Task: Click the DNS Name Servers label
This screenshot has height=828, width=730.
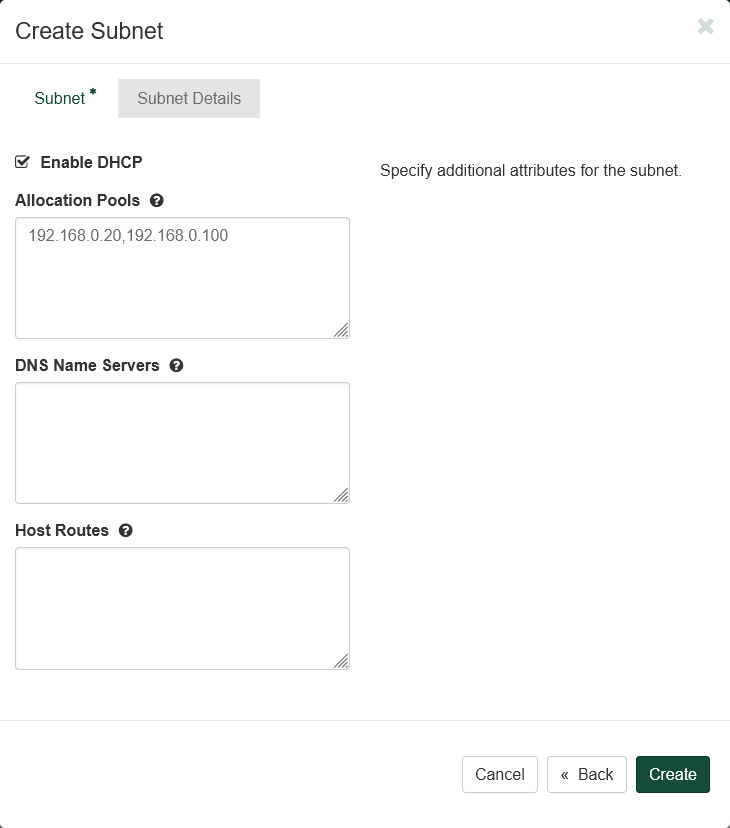Action: [87, 365]
